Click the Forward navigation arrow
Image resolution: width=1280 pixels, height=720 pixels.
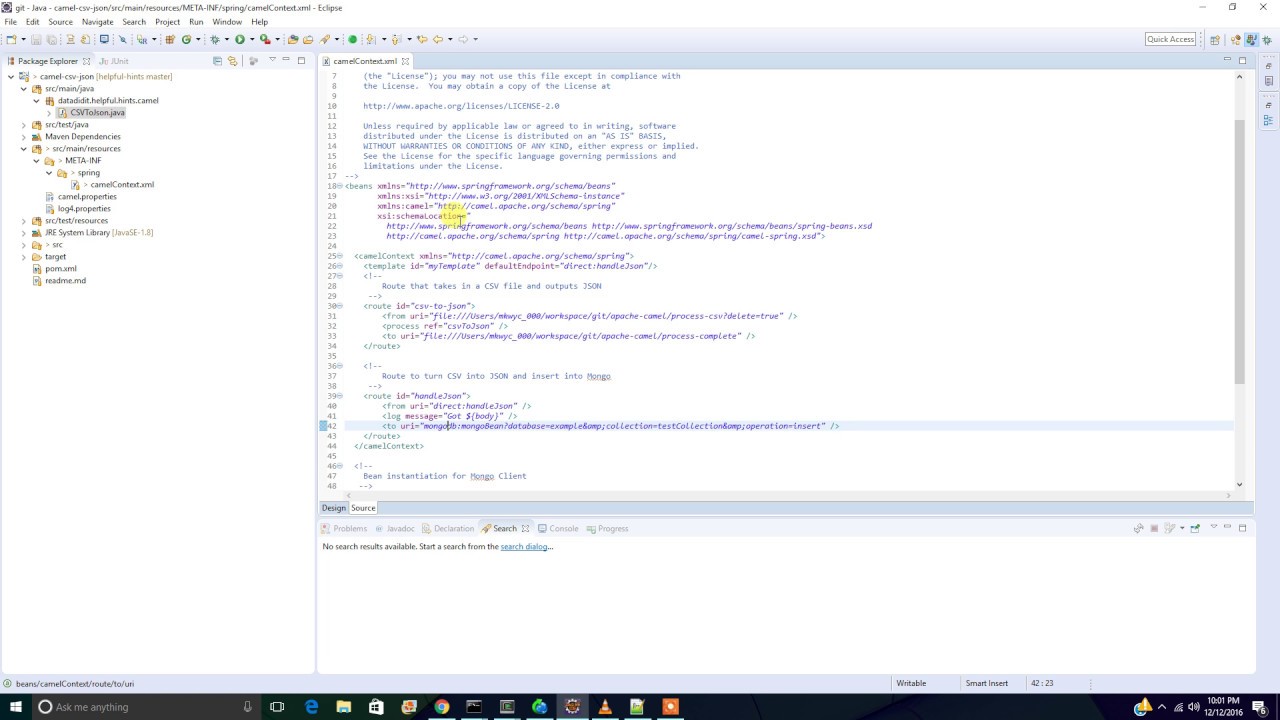463,39
